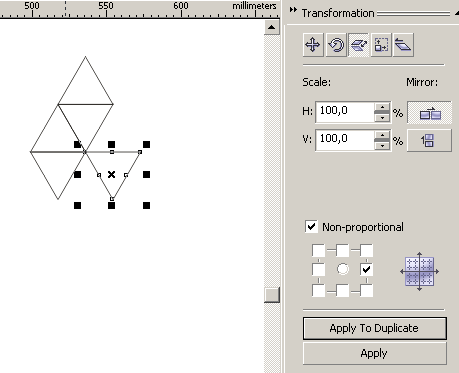This screenshot has width=459, height=373.
Task: Select the top-center anchor point checkbox
Action: pyautogui.click(x=342, y=250)
